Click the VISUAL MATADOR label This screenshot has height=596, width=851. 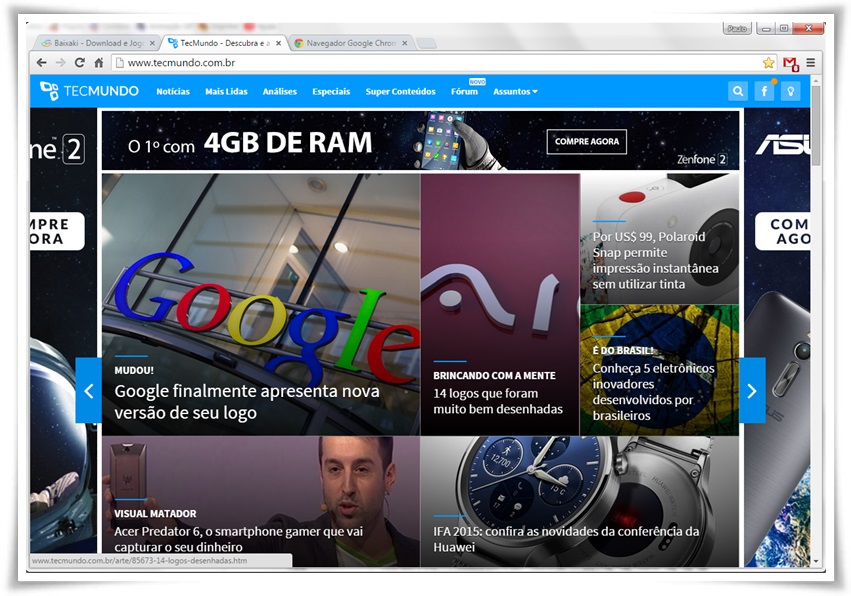(x=155, y=513)
